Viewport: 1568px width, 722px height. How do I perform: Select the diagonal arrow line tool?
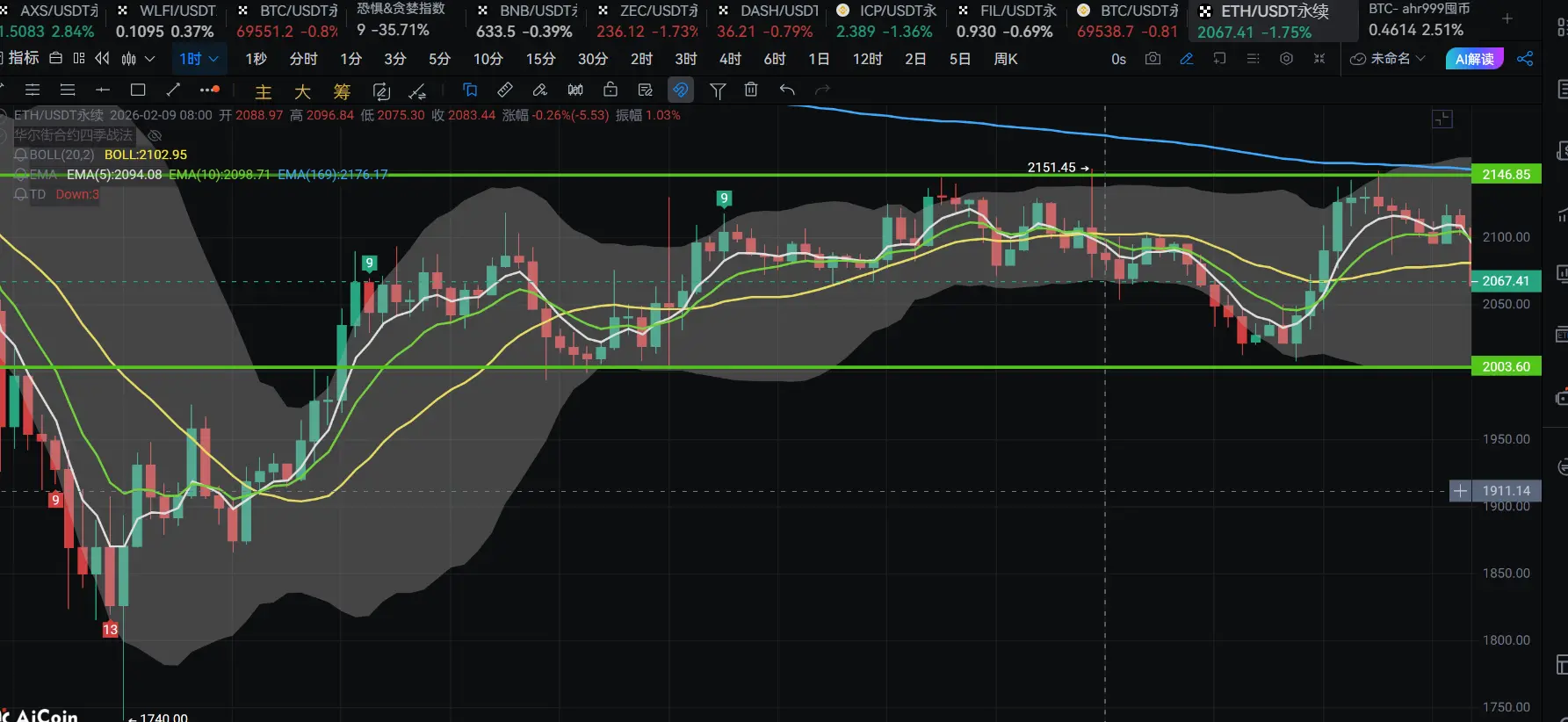tap(173, 90)
